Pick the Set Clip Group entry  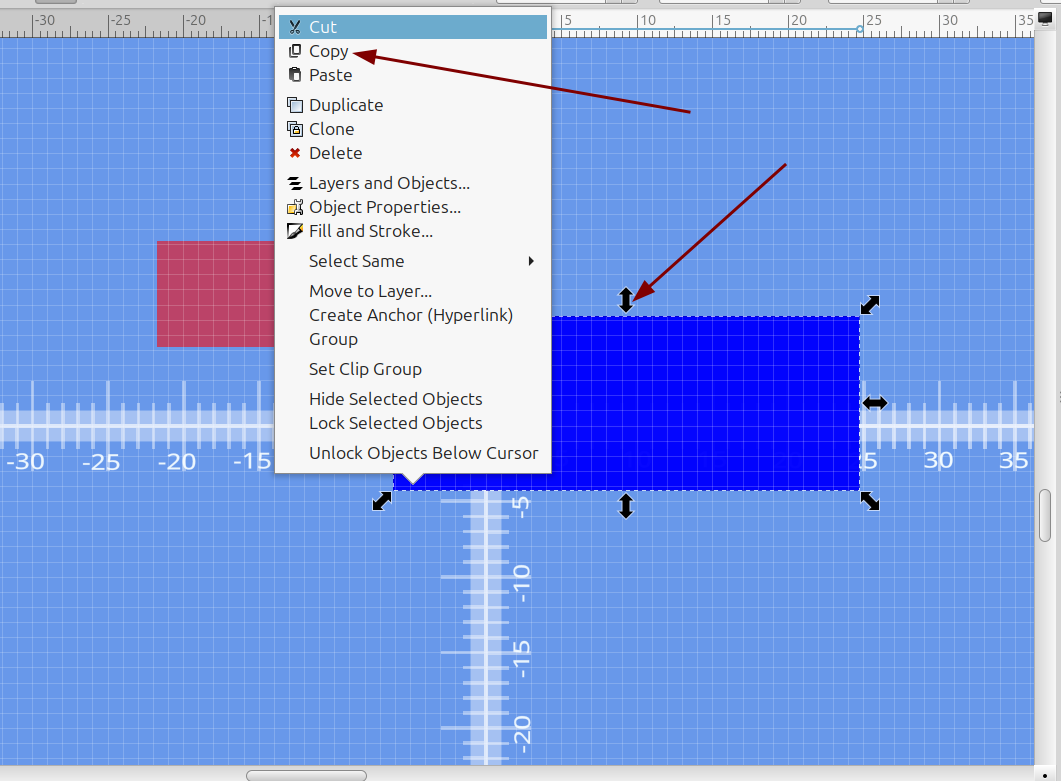tap(365, 369)
